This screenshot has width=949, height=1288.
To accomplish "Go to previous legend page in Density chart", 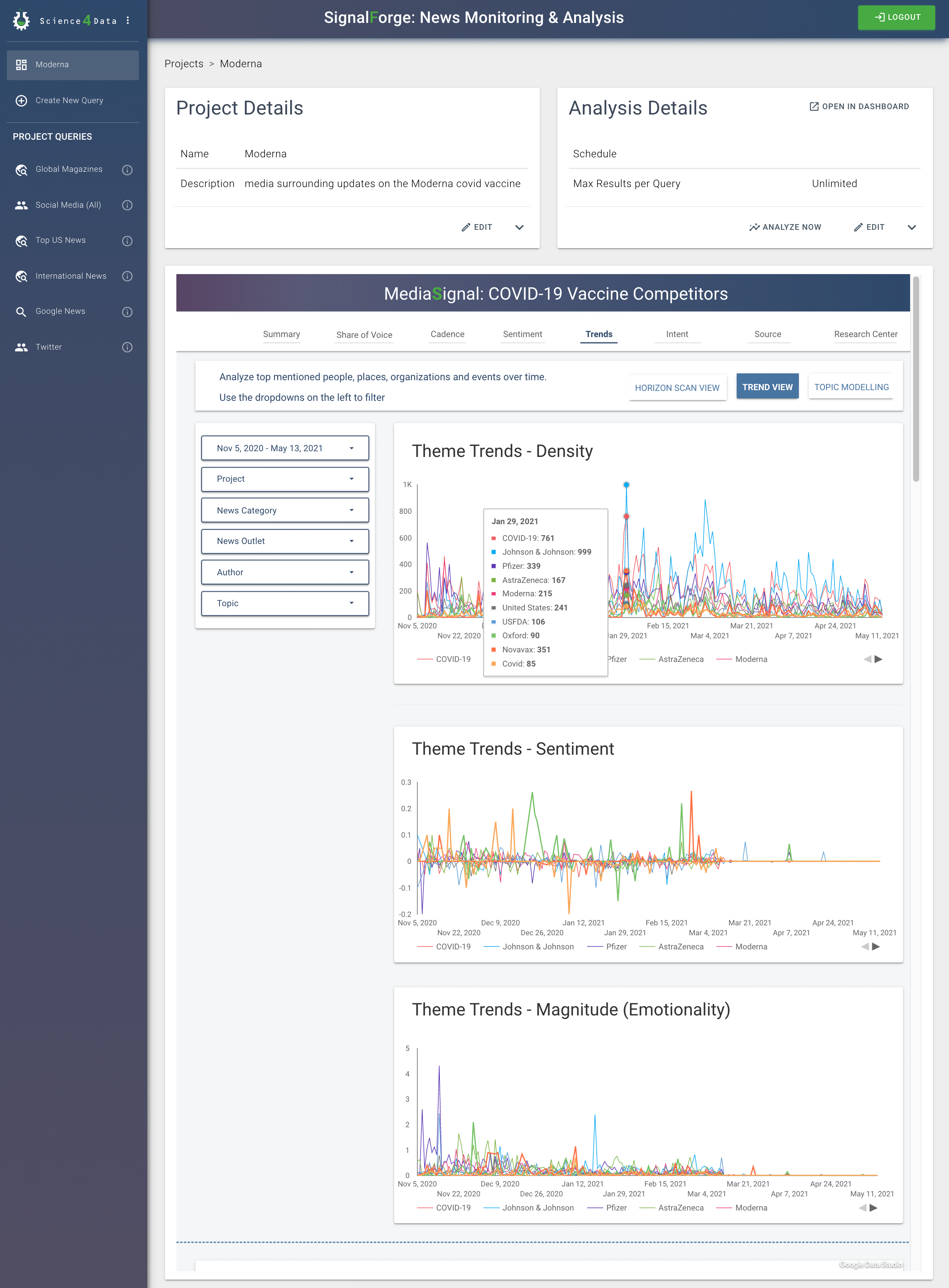I will tap(867, 659).
